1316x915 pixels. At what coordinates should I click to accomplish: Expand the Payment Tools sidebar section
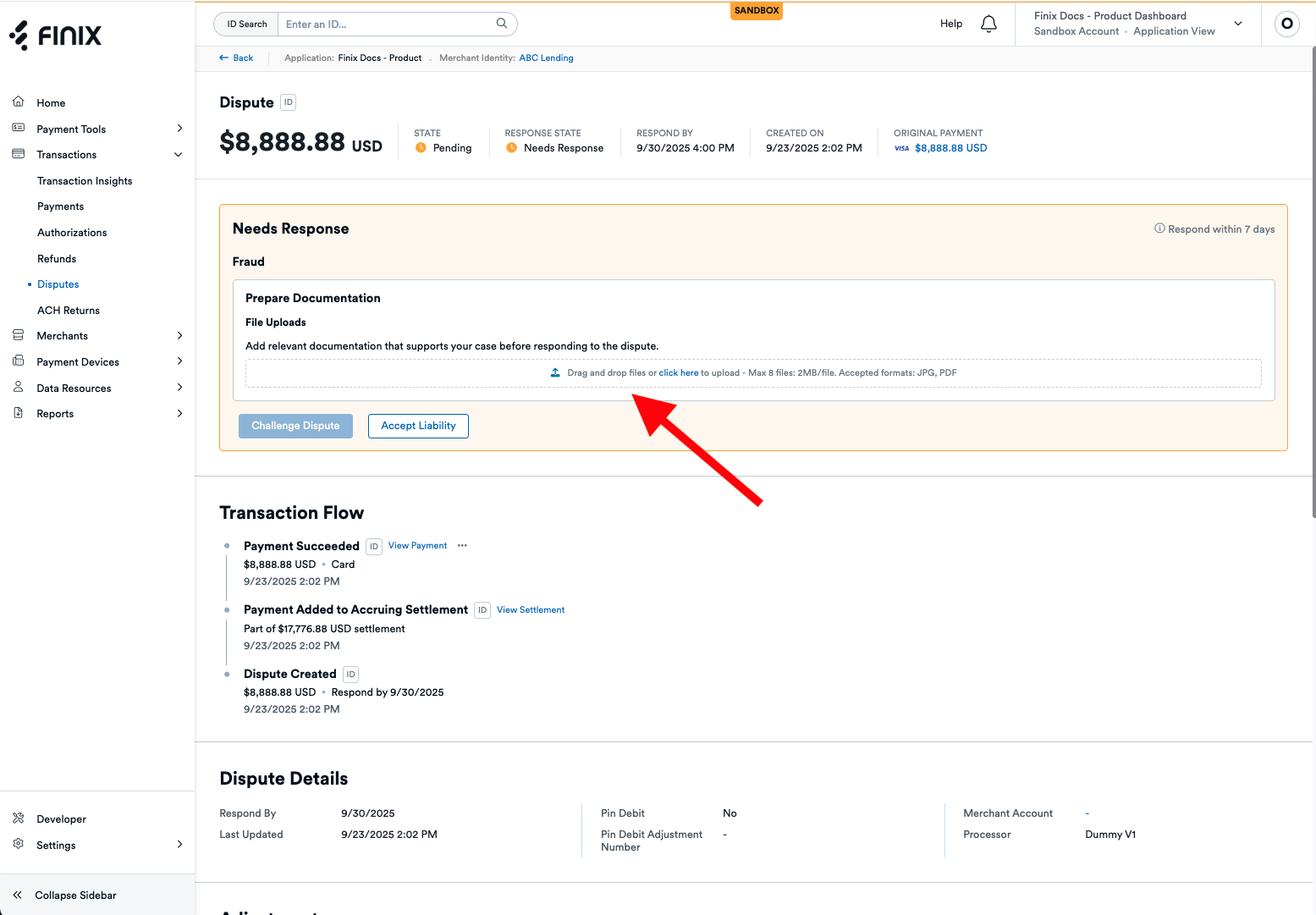(x=179, y=129)
